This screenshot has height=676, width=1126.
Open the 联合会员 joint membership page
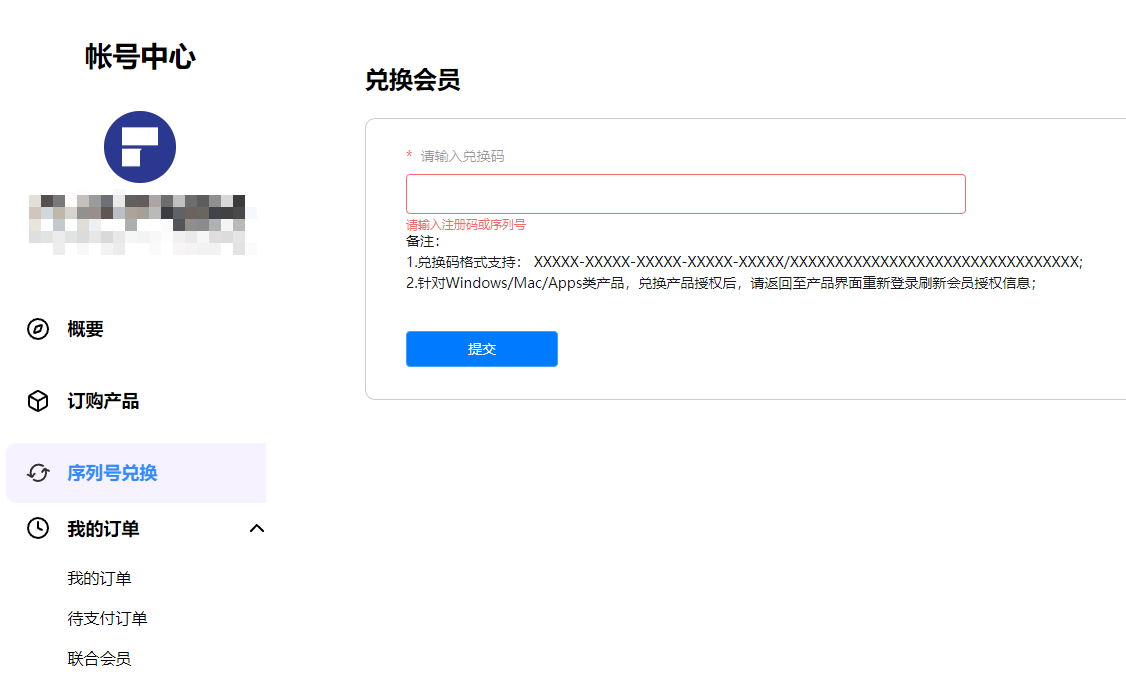coord(98,658)
